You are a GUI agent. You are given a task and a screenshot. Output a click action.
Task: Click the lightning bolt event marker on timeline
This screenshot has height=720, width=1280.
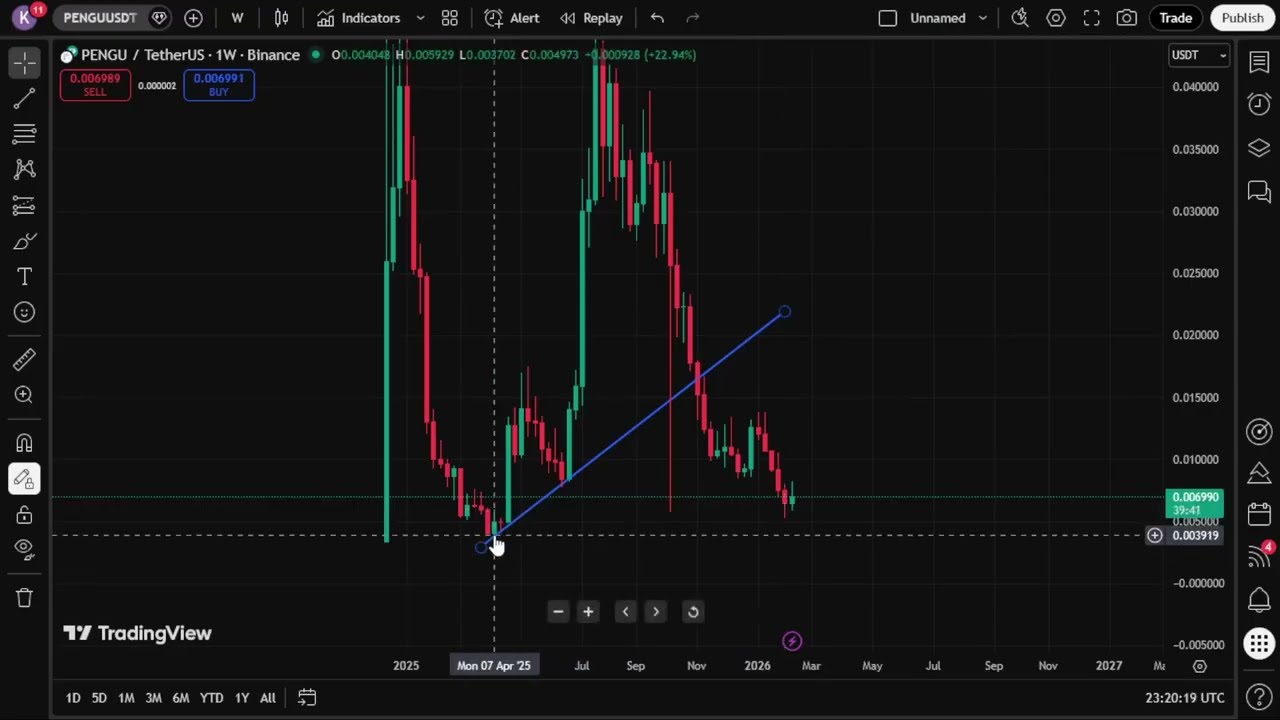[x=792, y=641]
